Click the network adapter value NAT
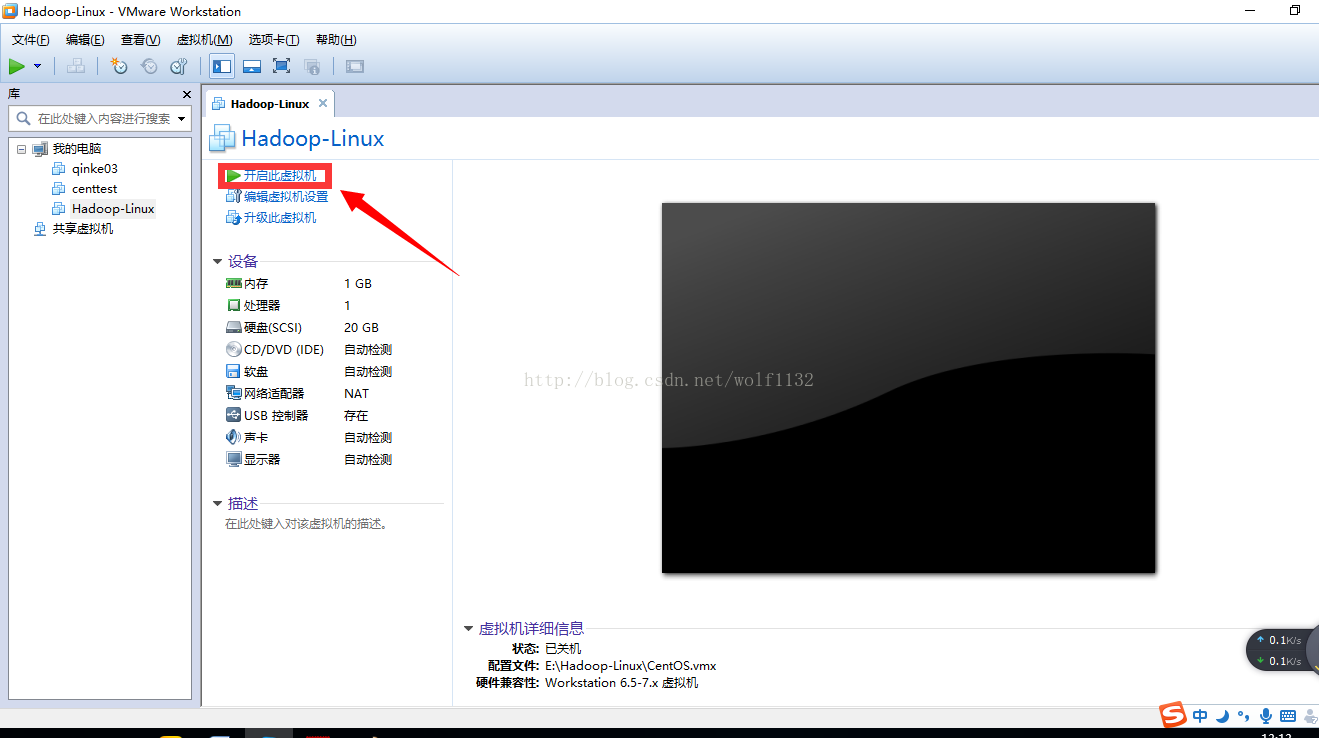The image size is (1319, 738). tap(356, 394)
